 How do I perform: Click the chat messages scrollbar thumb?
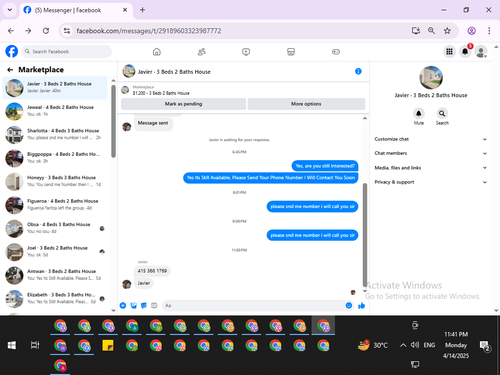(x=365, y=234)
